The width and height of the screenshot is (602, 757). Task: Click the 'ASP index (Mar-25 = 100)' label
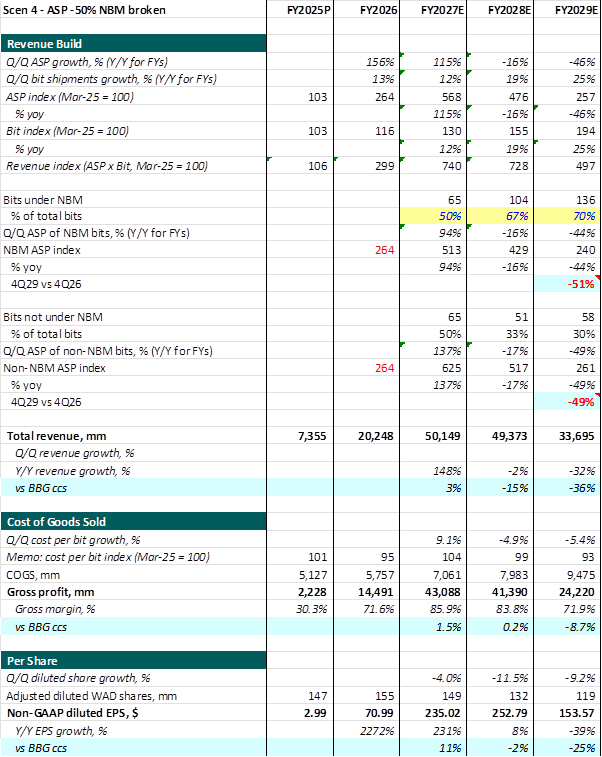click(x=70, y=97)
